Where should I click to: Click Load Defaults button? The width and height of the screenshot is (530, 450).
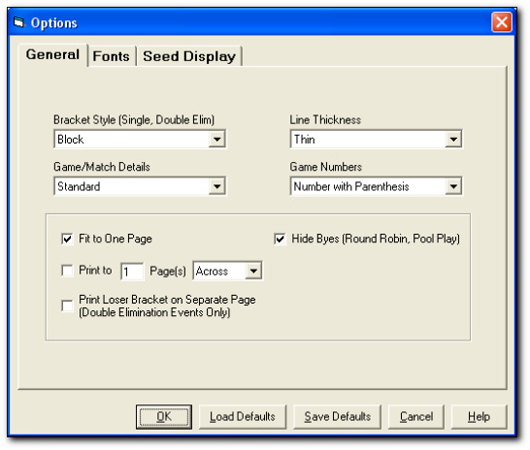242,417
